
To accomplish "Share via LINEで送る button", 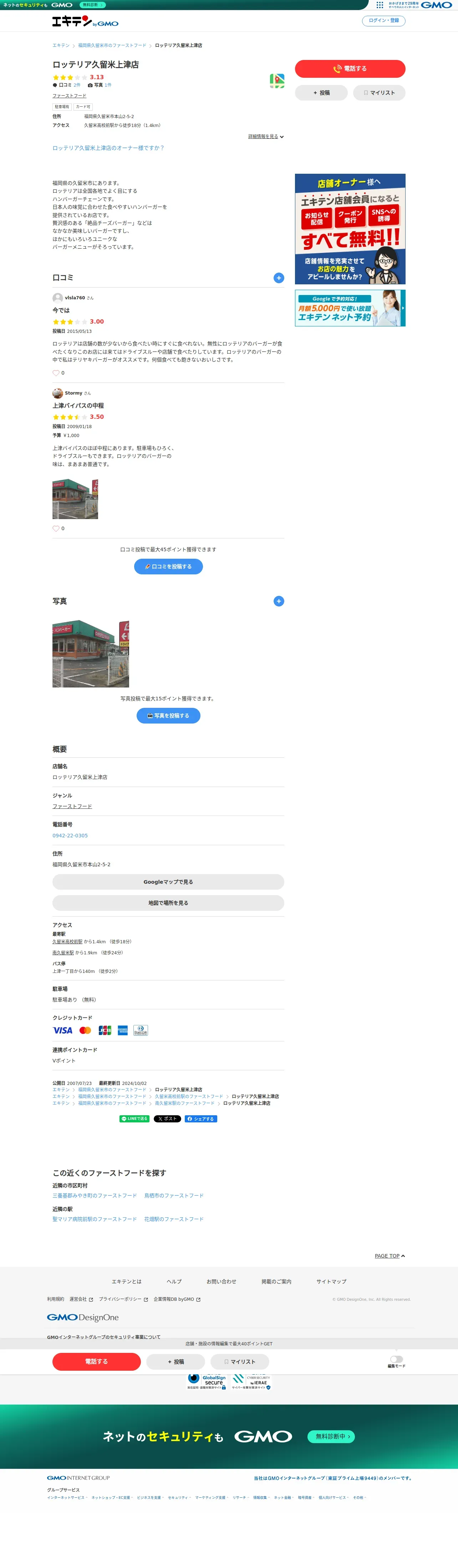I will point(134,1119).
